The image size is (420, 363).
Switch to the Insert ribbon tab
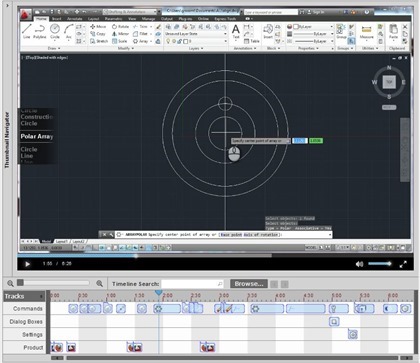tap(56, 19)
